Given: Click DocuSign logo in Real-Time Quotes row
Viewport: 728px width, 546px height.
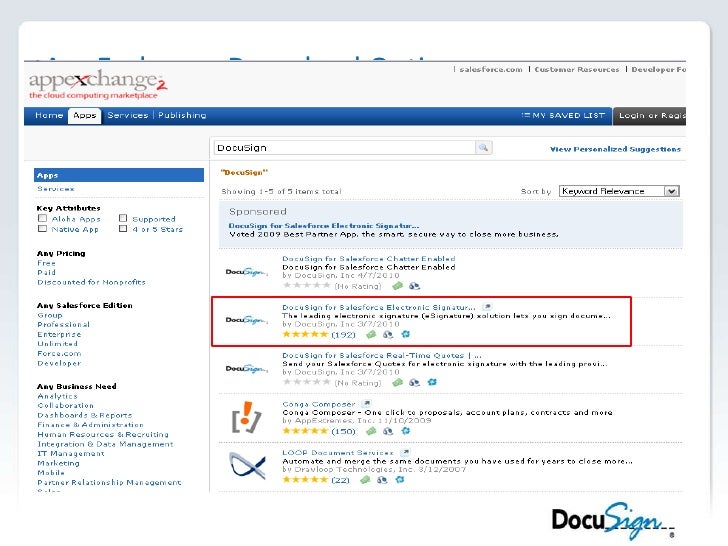Looking at the screenshot, I should coord(246,369).
